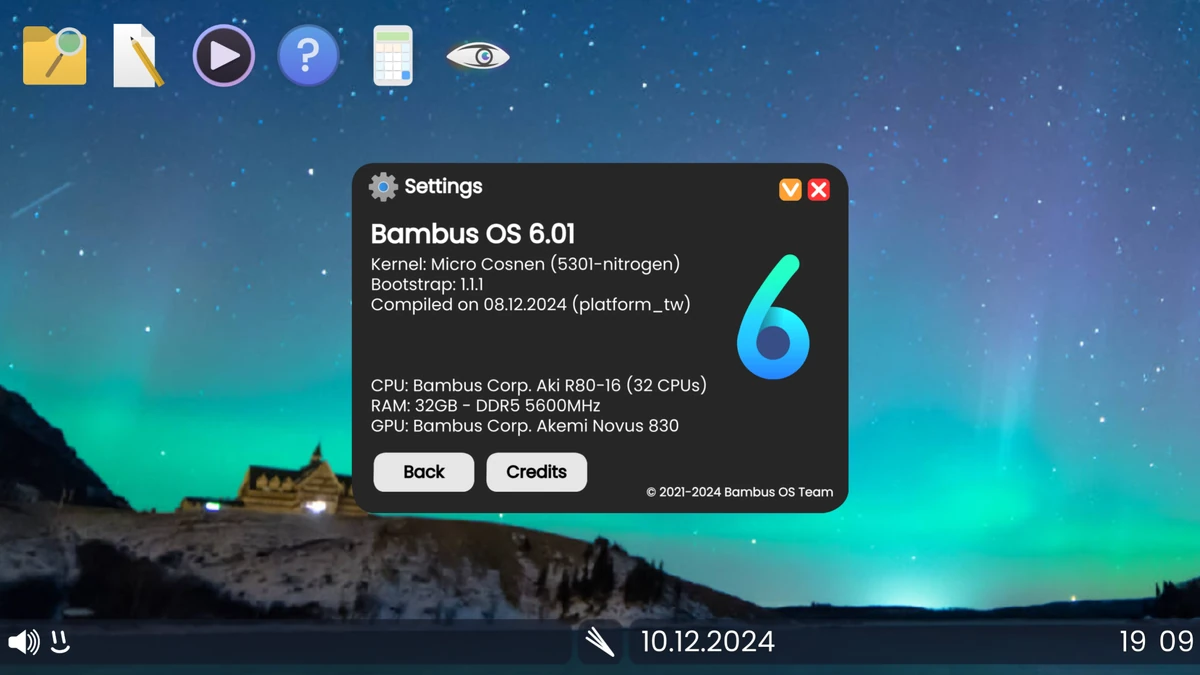Screen dimensions: 1200x675
Task: Launch the media player
Action: point(223,55)
